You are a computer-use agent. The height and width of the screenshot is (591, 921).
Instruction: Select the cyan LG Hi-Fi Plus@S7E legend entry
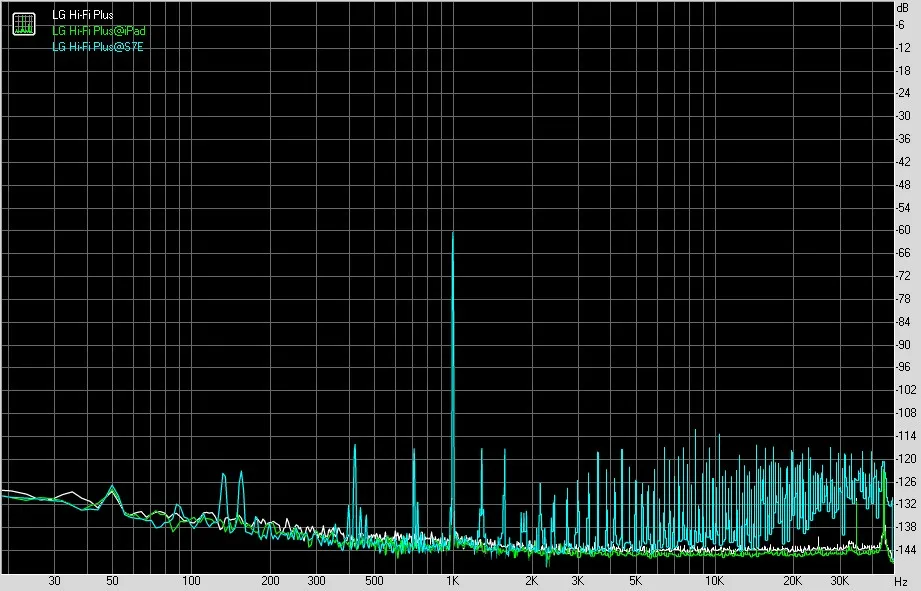point(98,46)
